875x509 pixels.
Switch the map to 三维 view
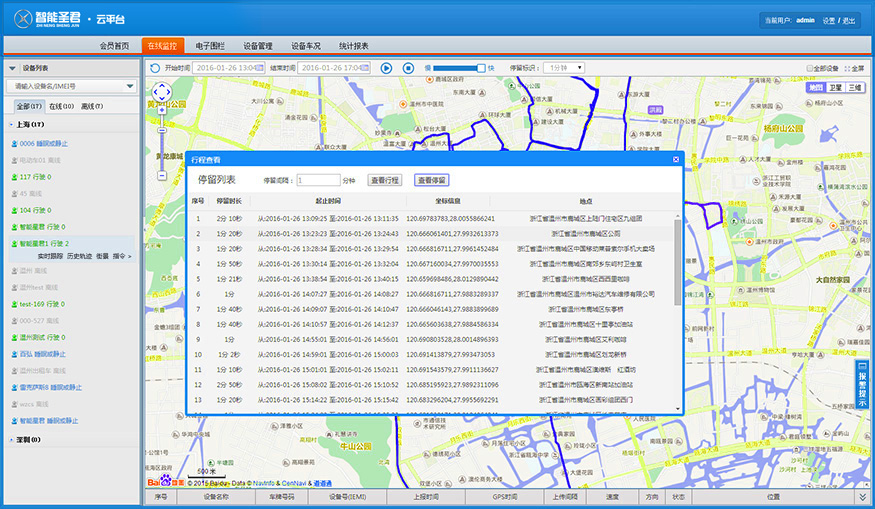tap(855, 87)
